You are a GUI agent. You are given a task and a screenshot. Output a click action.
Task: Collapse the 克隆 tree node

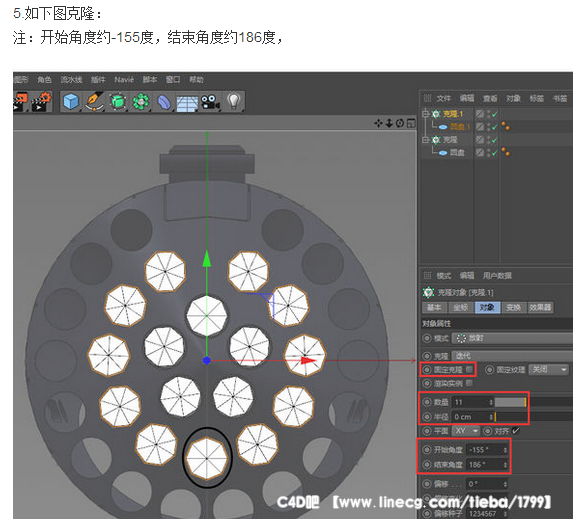425,140
